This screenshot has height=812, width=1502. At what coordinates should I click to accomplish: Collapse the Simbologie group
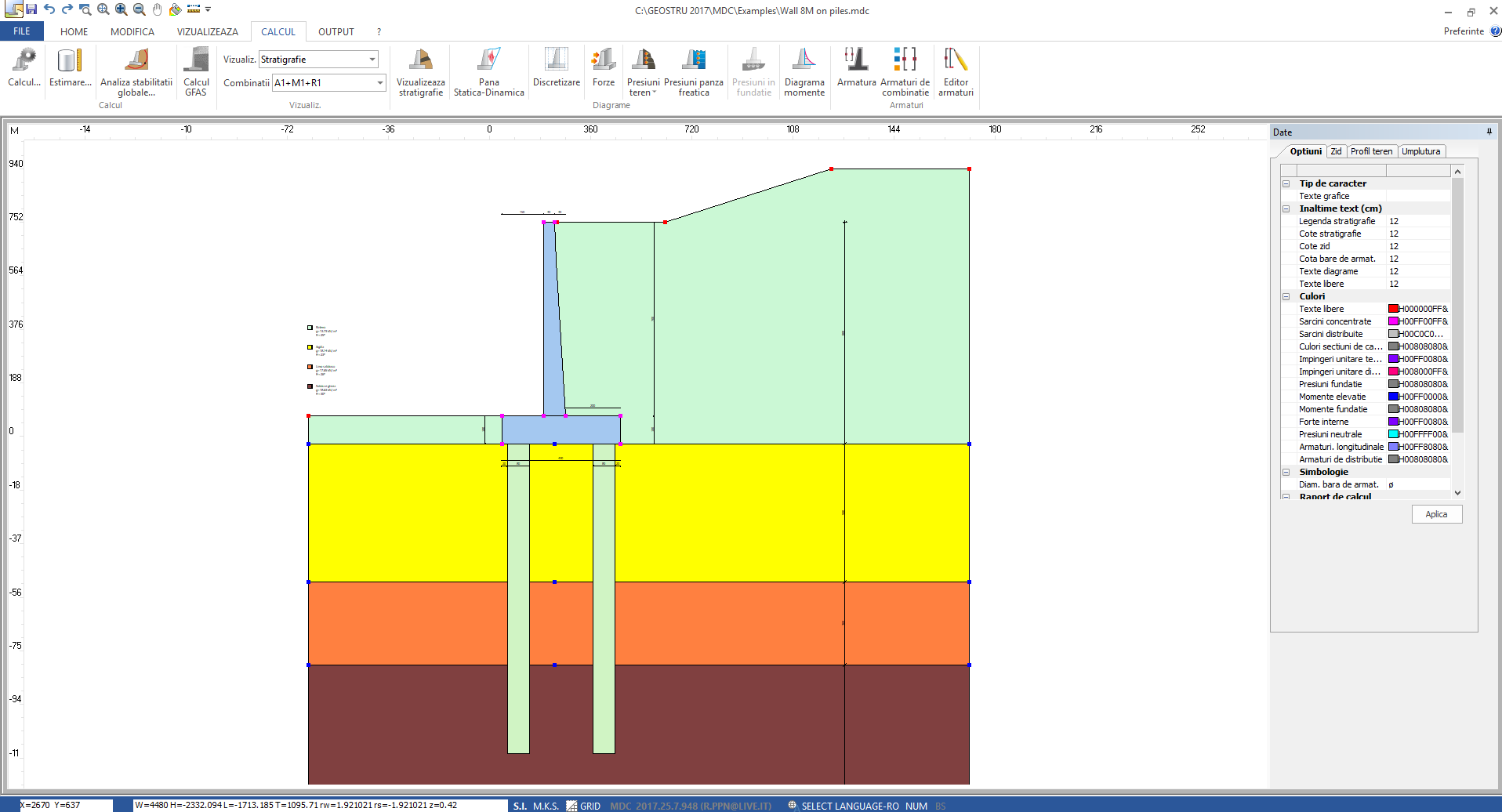click(x=1286, y=472)
